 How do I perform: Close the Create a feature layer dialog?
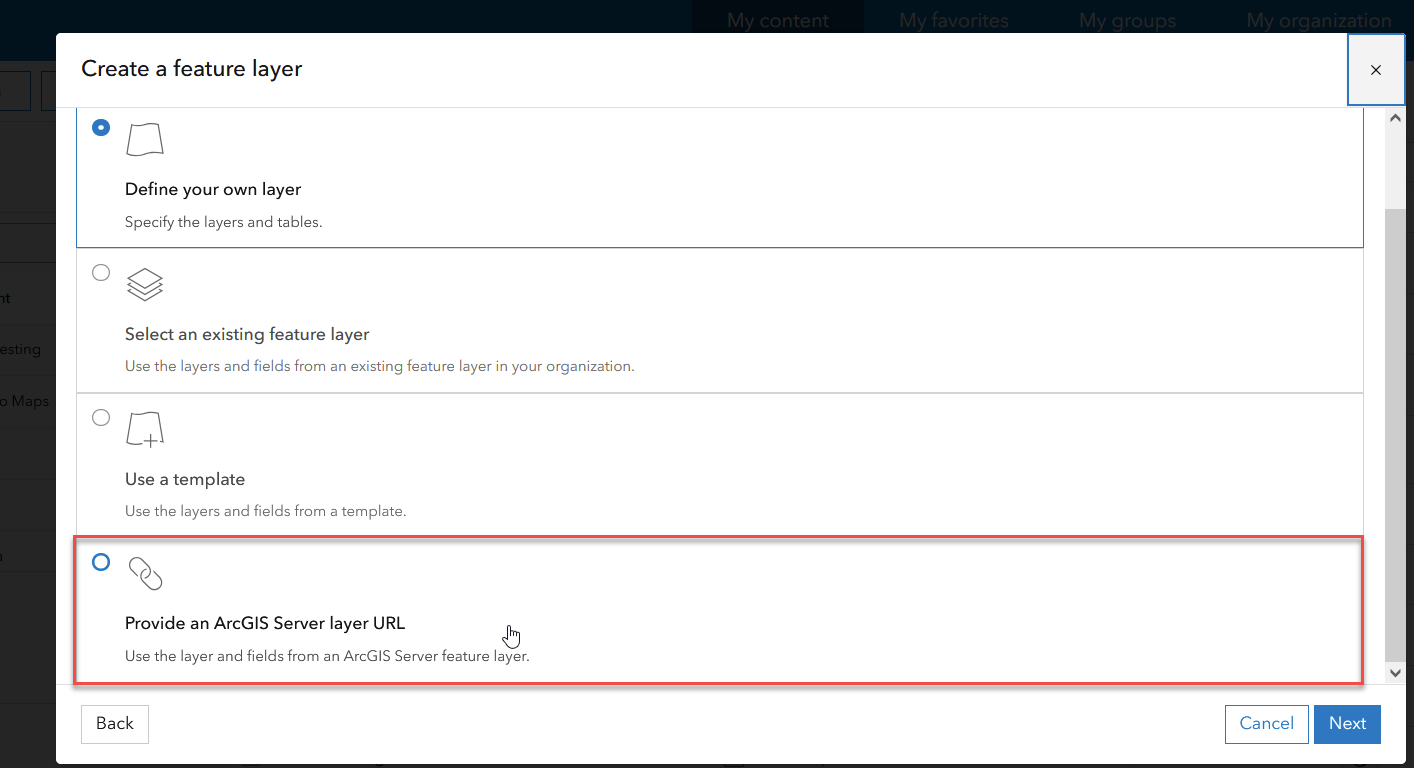(1376, 69)
